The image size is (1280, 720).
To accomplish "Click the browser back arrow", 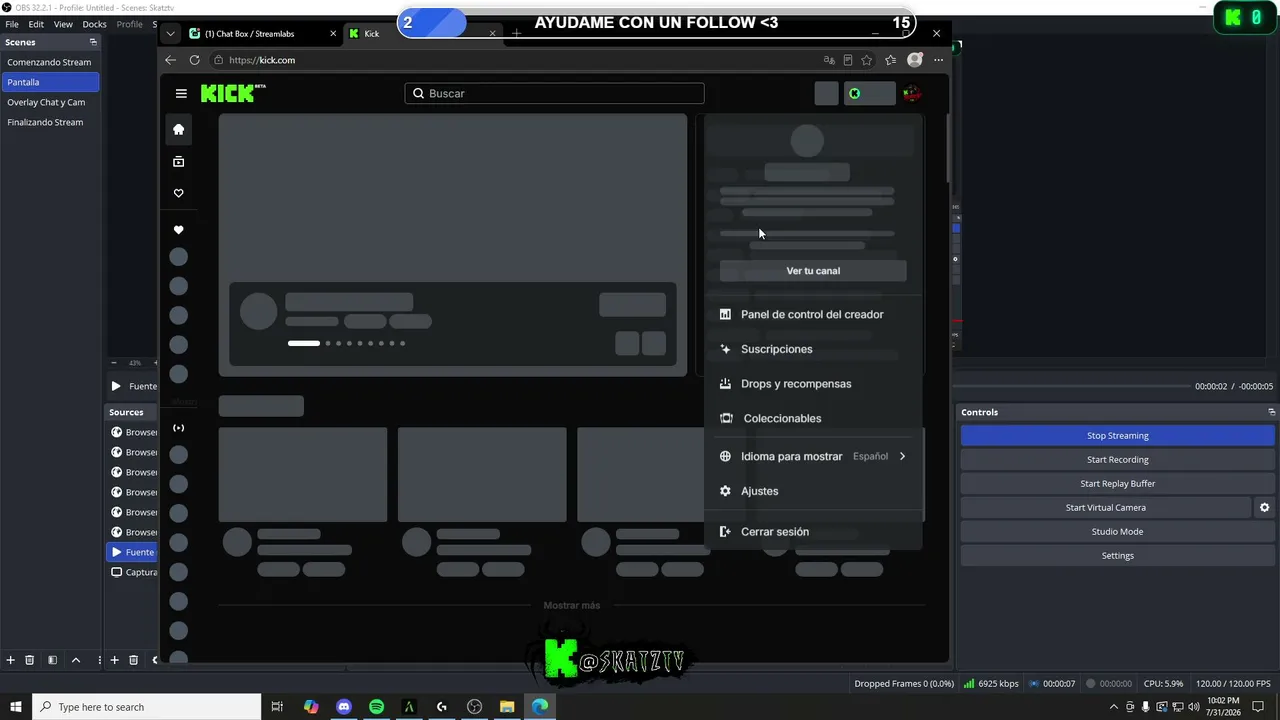I will click(x=170, y=60).
